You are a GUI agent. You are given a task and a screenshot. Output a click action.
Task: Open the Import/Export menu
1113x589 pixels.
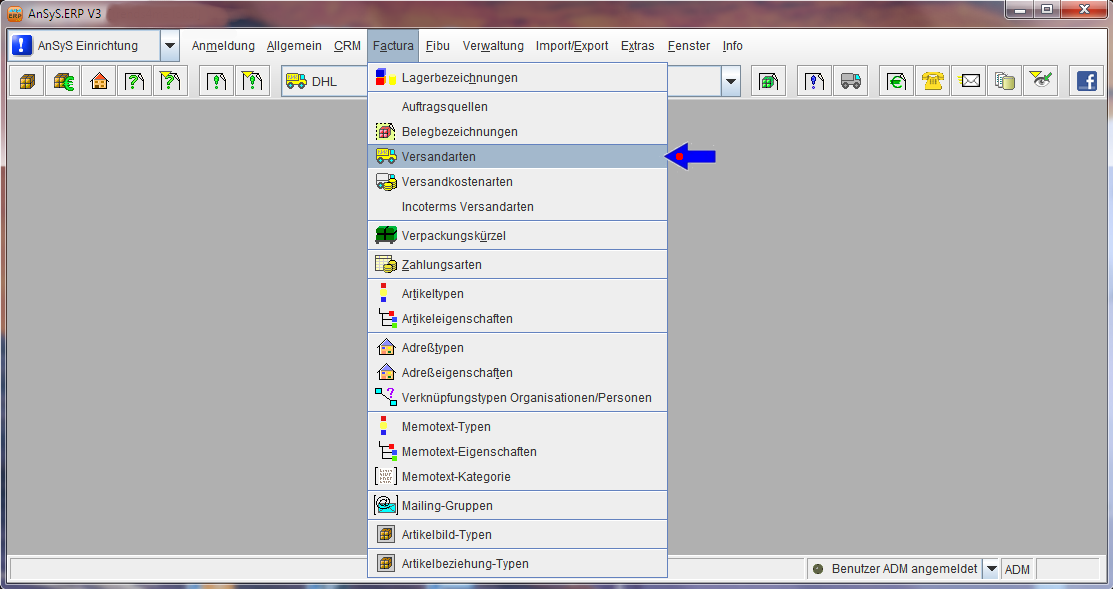(571, 46)
